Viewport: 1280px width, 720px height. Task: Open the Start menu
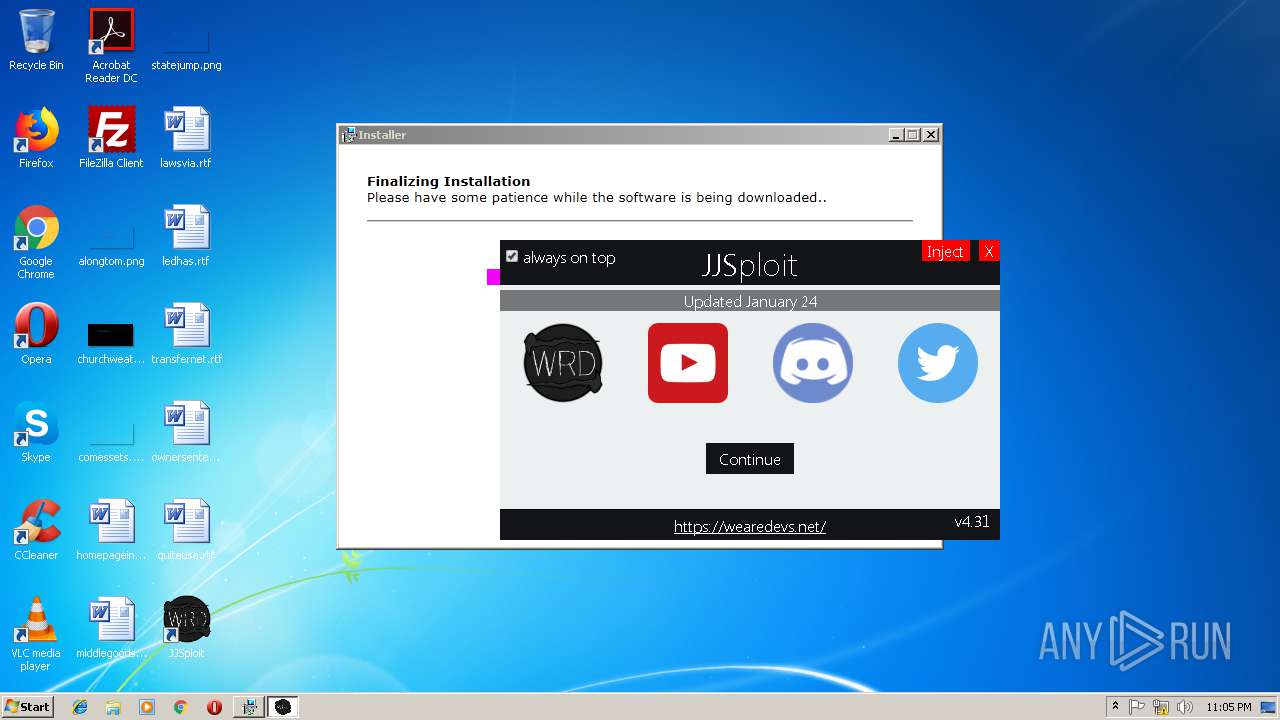coord(28,707)
